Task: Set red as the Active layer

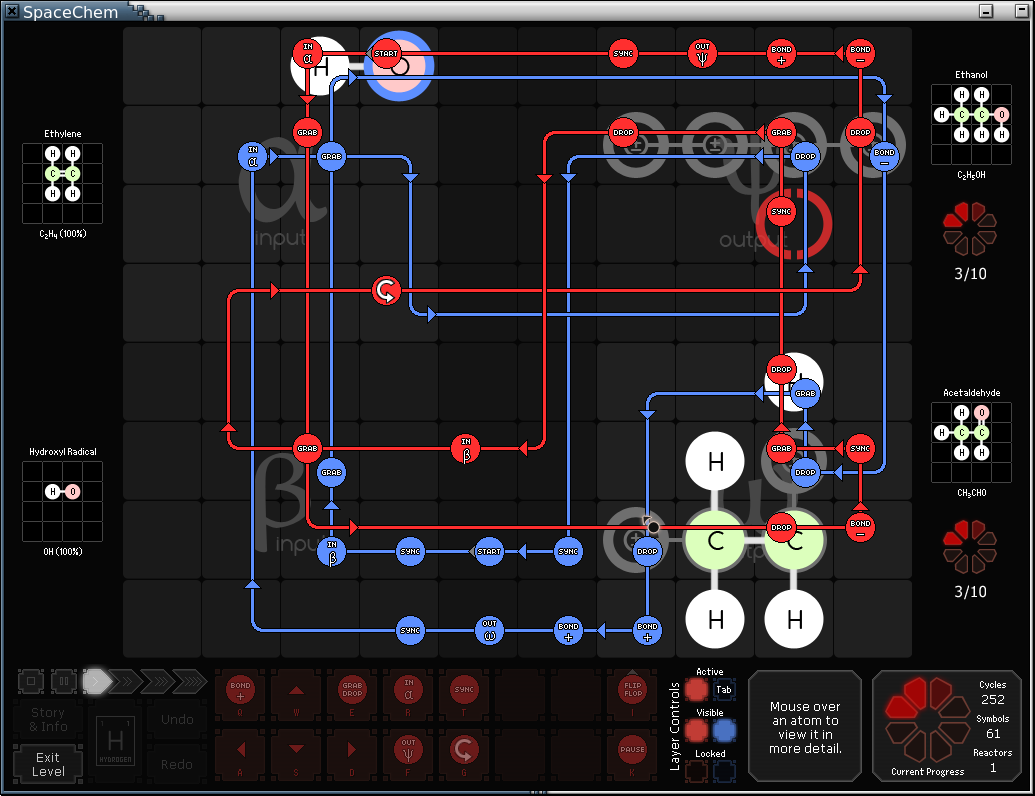Action: [696, 690]
